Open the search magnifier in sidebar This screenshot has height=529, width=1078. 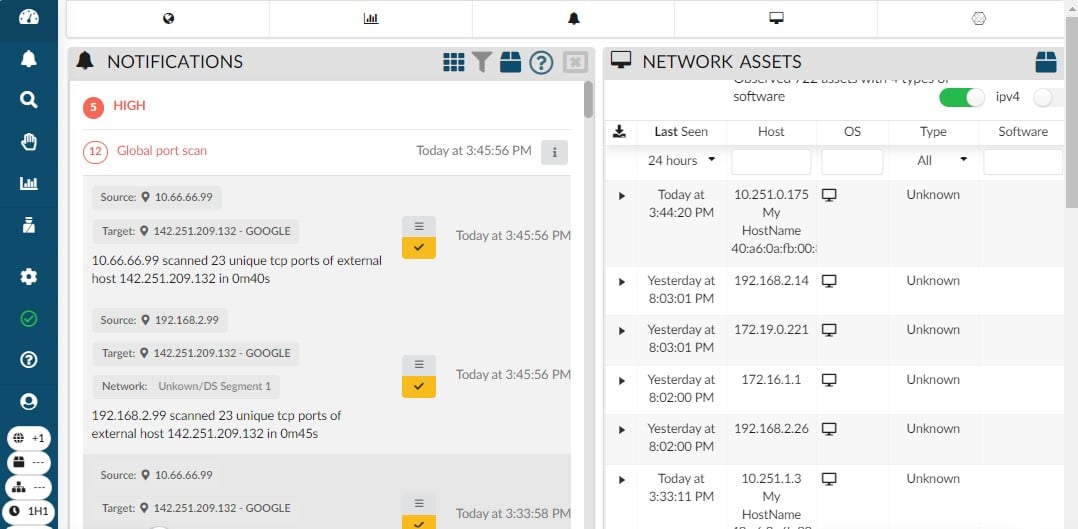[28, 100]
